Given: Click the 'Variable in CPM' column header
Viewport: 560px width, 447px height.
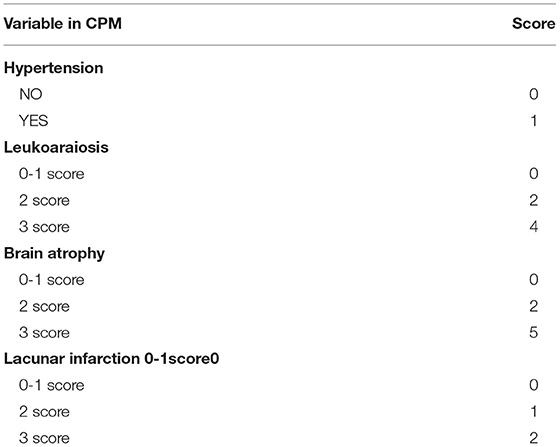Looking at the screenshot, I should tap(62, 24).
